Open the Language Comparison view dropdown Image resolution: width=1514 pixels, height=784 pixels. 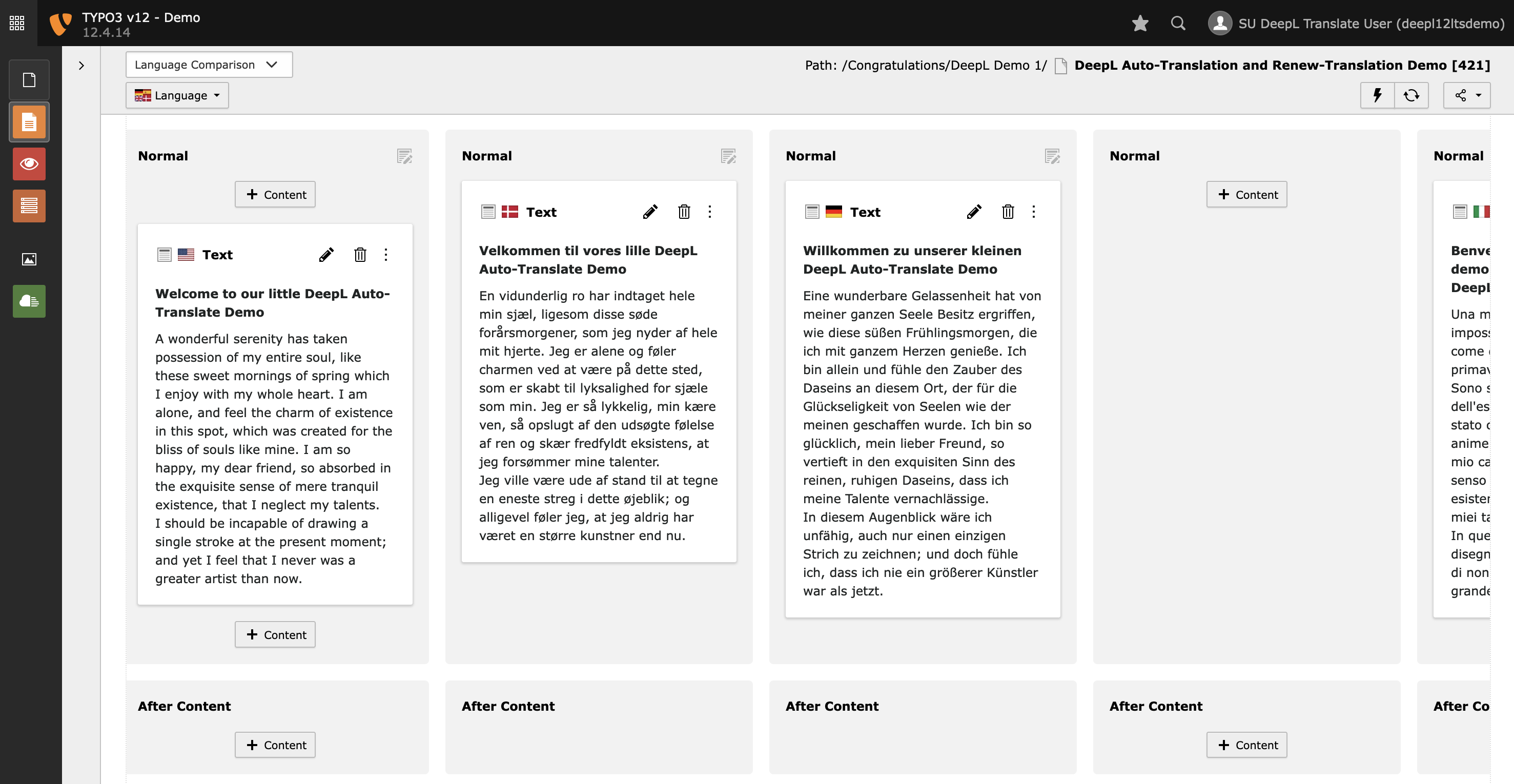tap(209, 64)
